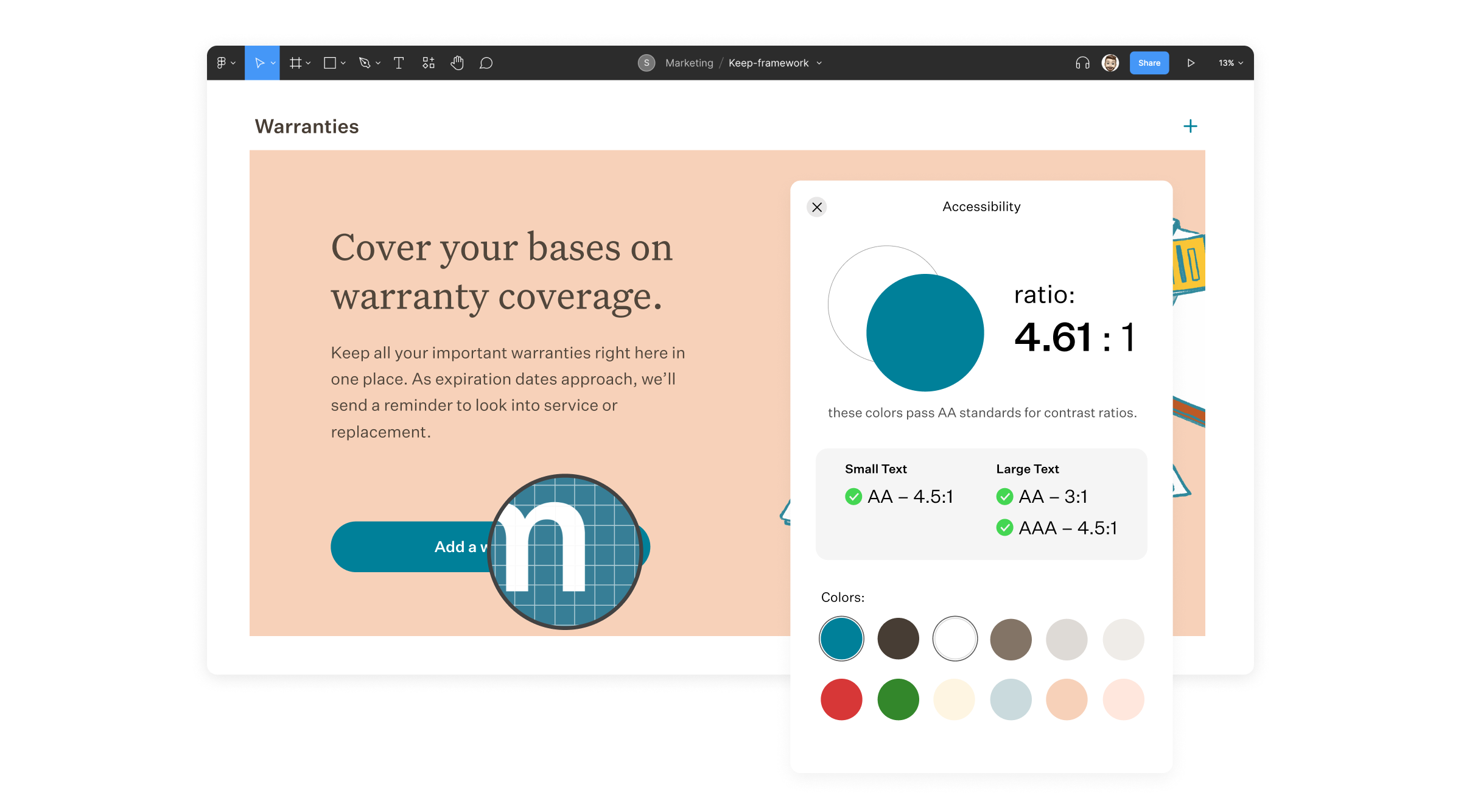This screenshot has height=812, width=1461.
Task: Select the Hand tool
Action: 457,63
